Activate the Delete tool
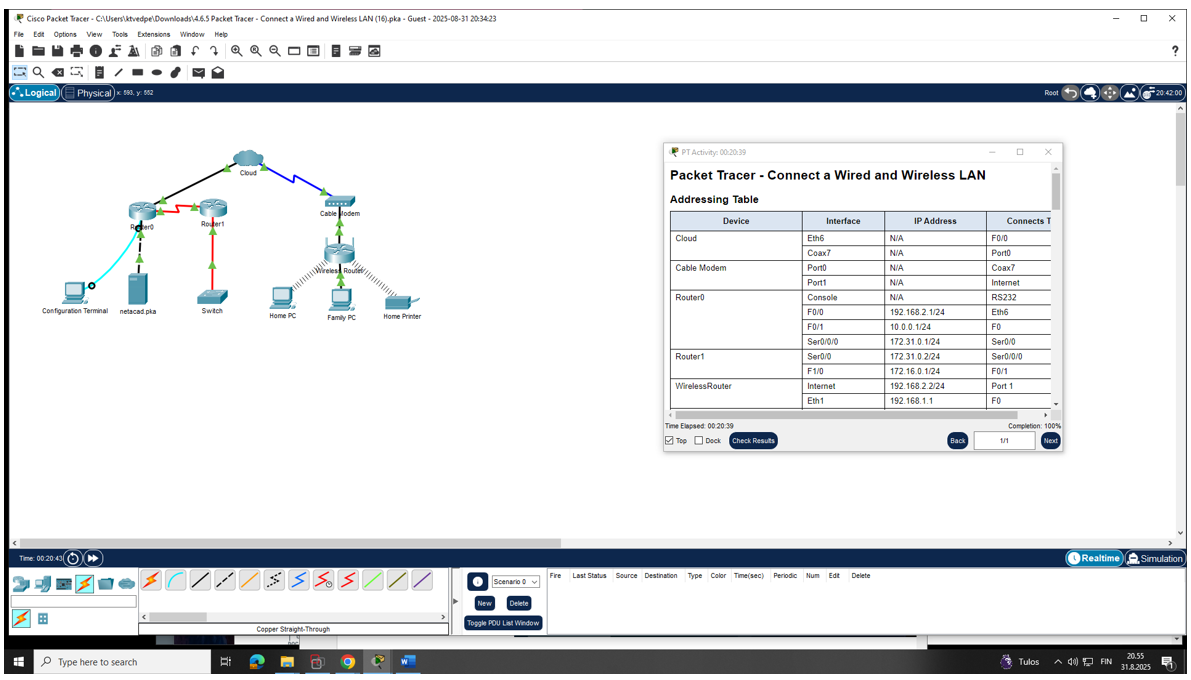1191x680 pixels. pos(58,72)
